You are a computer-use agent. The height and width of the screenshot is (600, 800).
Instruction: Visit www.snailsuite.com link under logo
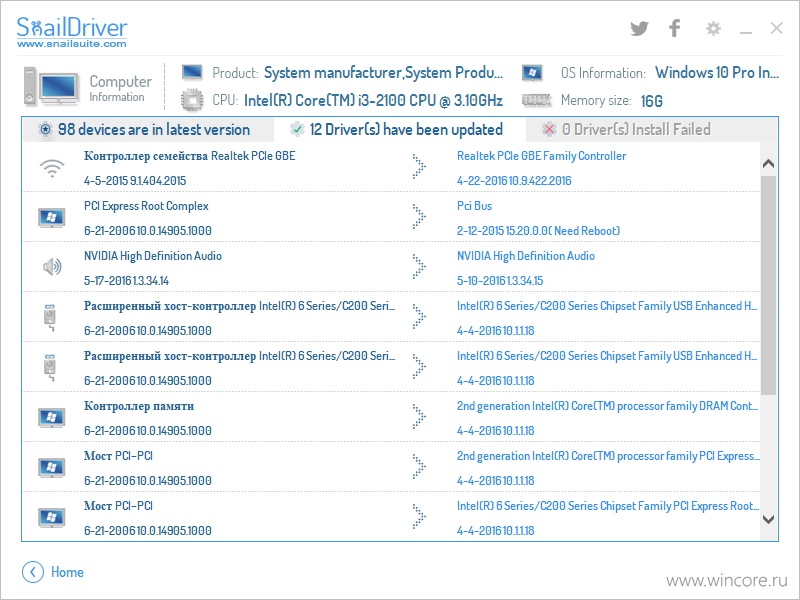coord(71,44)
